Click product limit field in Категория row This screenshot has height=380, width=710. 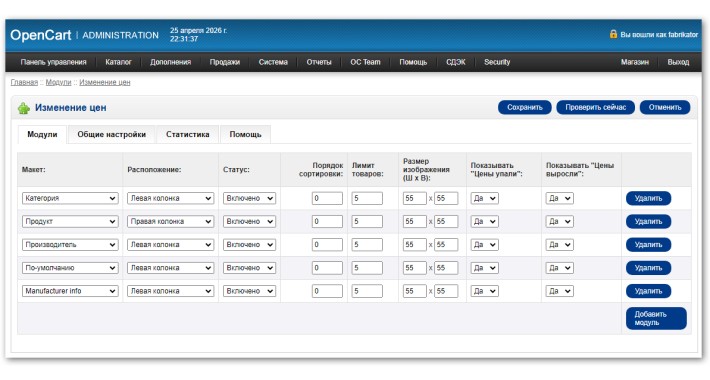coord(367,198)
